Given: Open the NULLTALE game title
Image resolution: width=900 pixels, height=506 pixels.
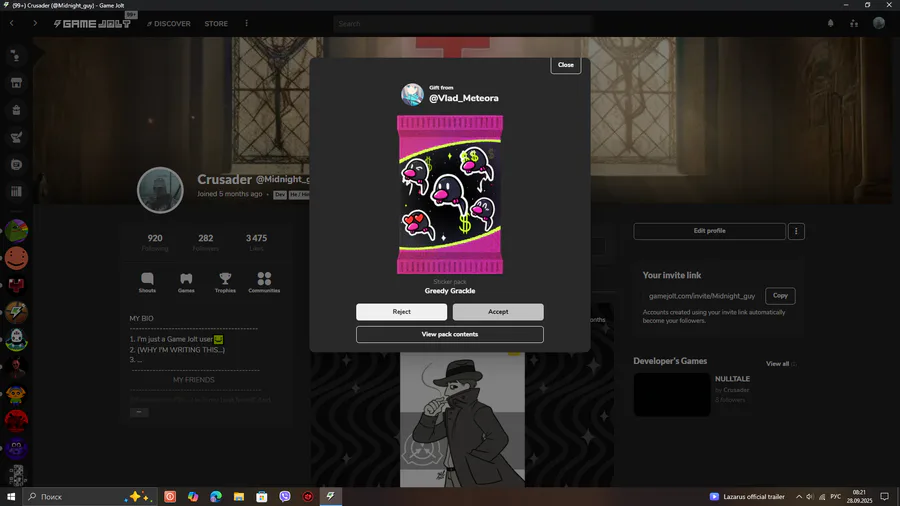Looking at the screenshot, I should 732,379.
